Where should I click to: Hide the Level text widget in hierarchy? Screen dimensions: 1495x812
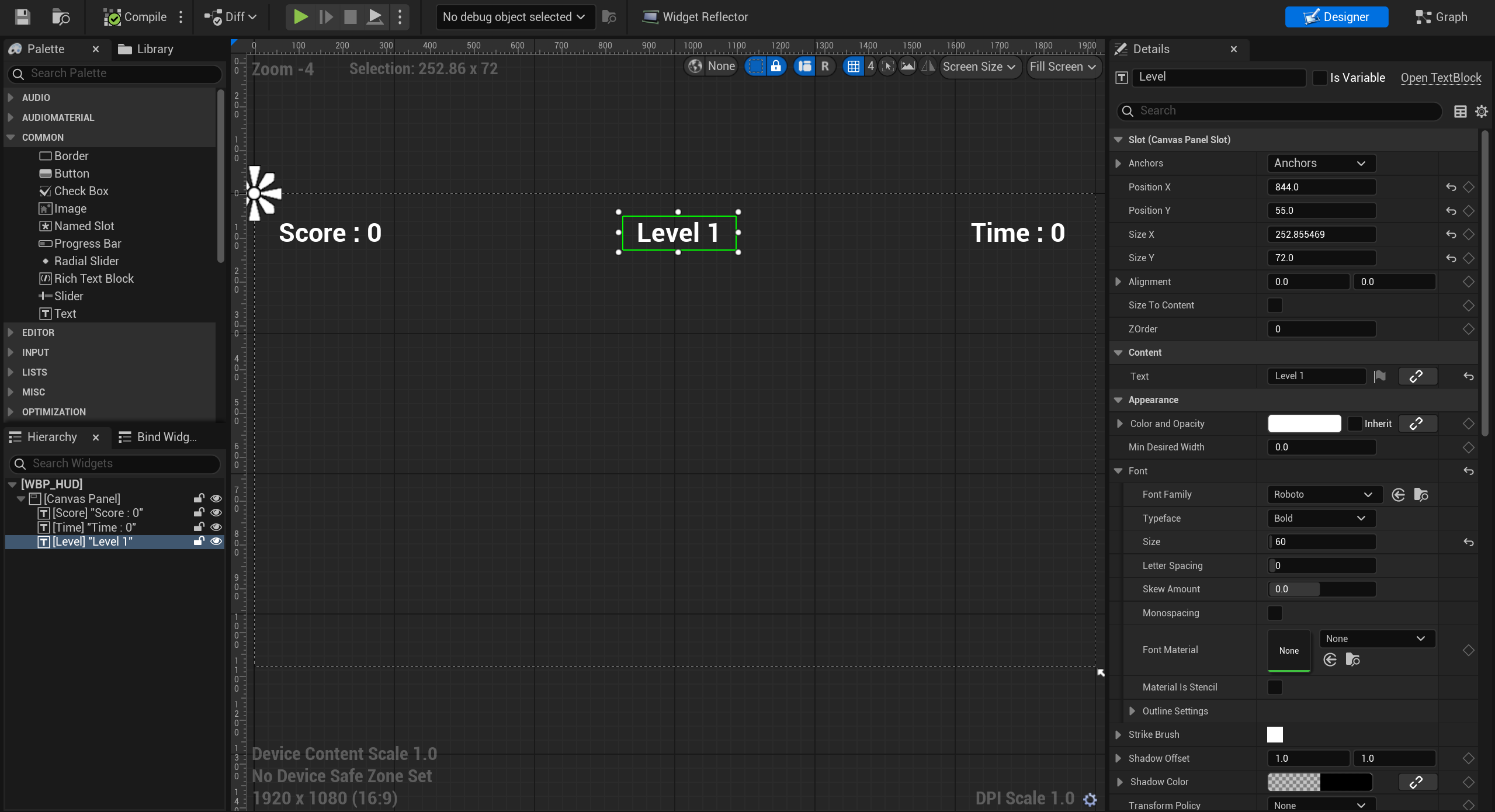click(x=216, y=542)
